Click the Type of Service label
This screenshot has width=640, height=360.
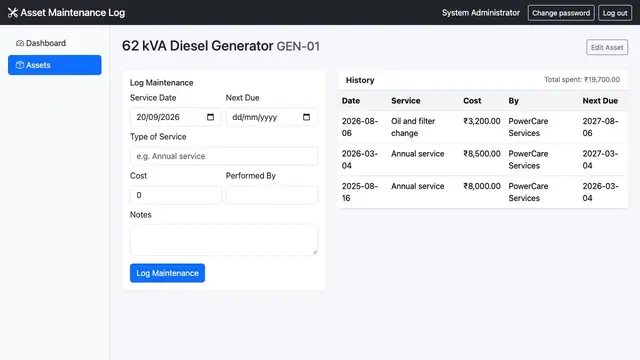pos(158,137)
